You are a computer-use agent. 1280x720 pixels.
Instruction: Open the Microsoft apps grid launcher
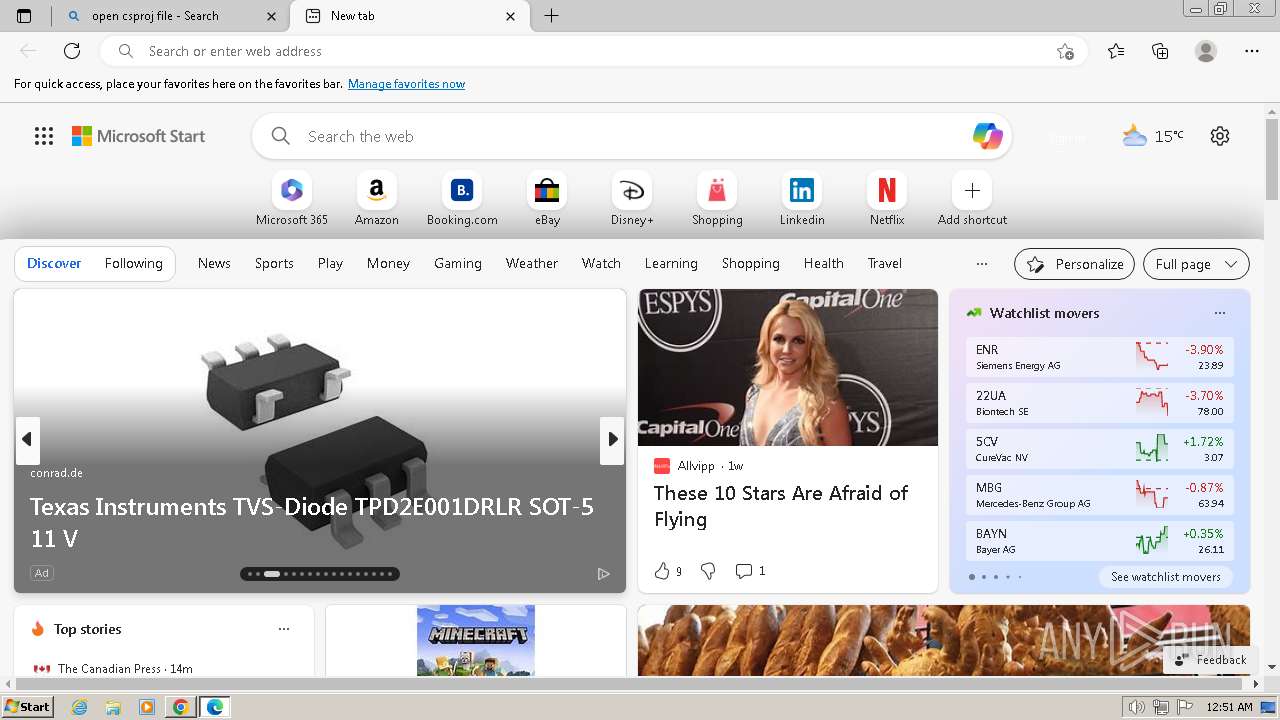click(x=44, y=136)
